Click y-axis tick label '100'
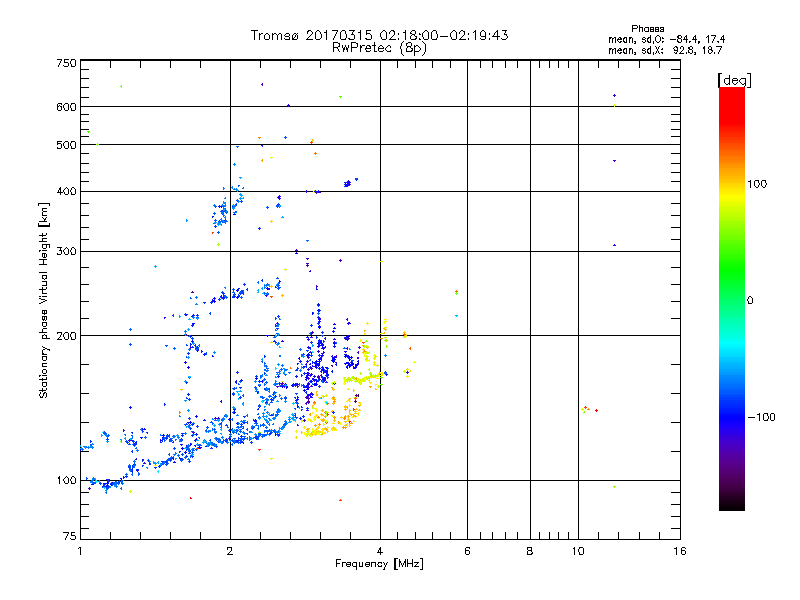 (x=66, y=480)
